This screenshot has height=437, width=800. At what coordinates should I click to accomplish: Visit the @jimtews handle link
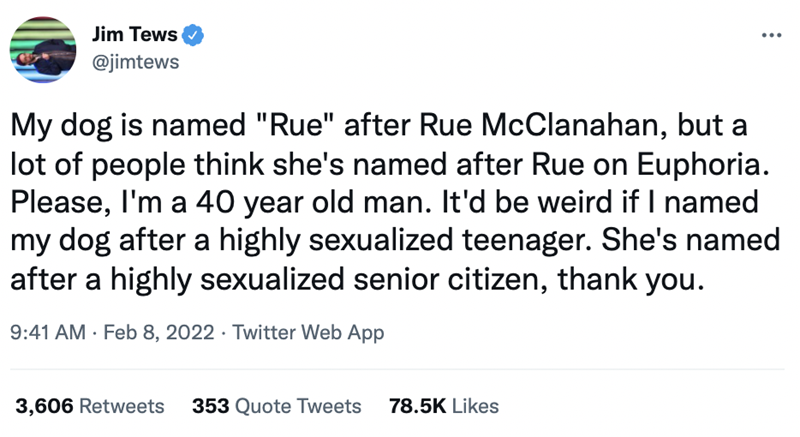pyautogui.click(x=140, y=62)
